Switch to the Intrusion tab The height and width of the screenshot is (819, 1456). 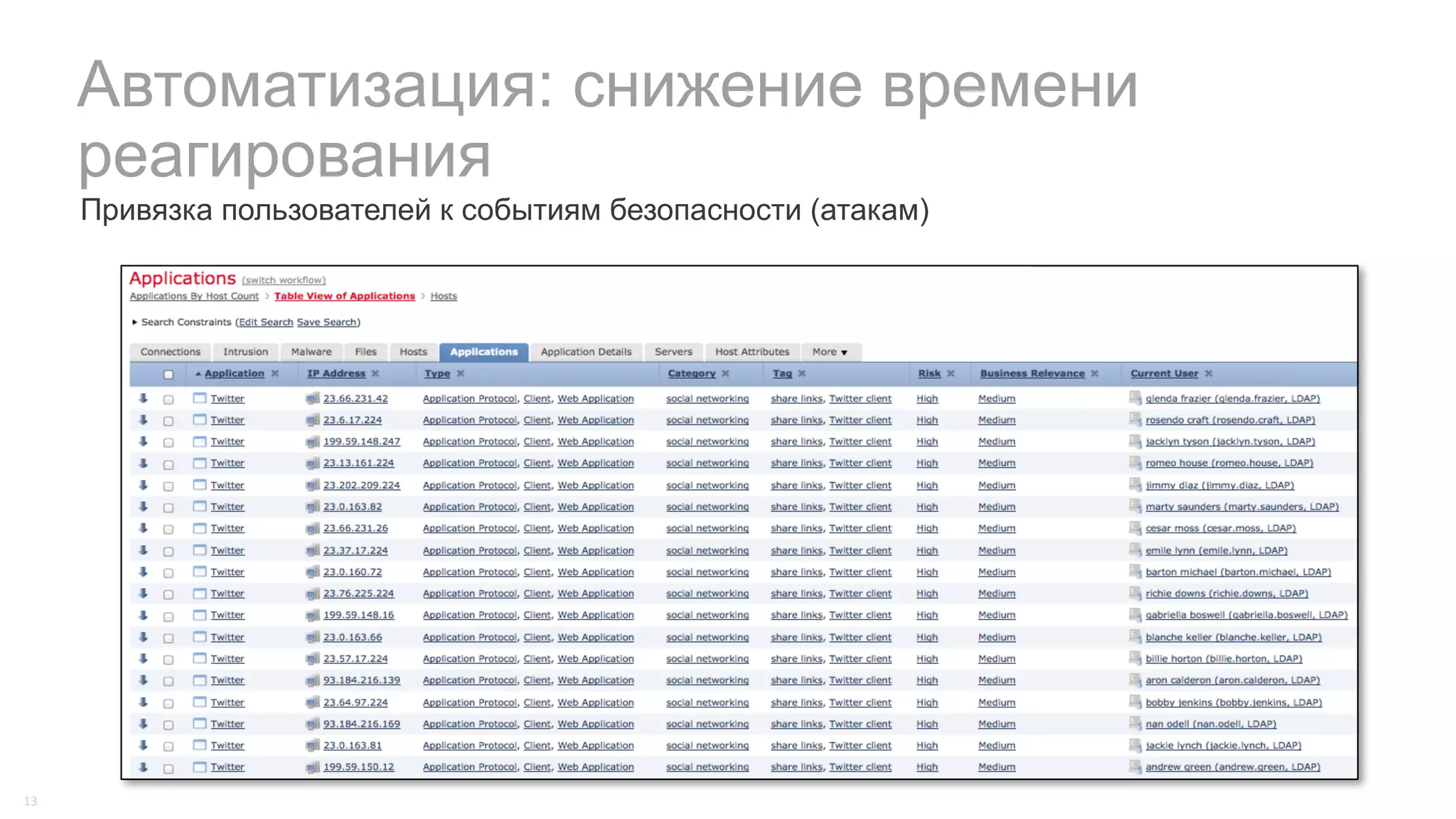coord(245,352)
